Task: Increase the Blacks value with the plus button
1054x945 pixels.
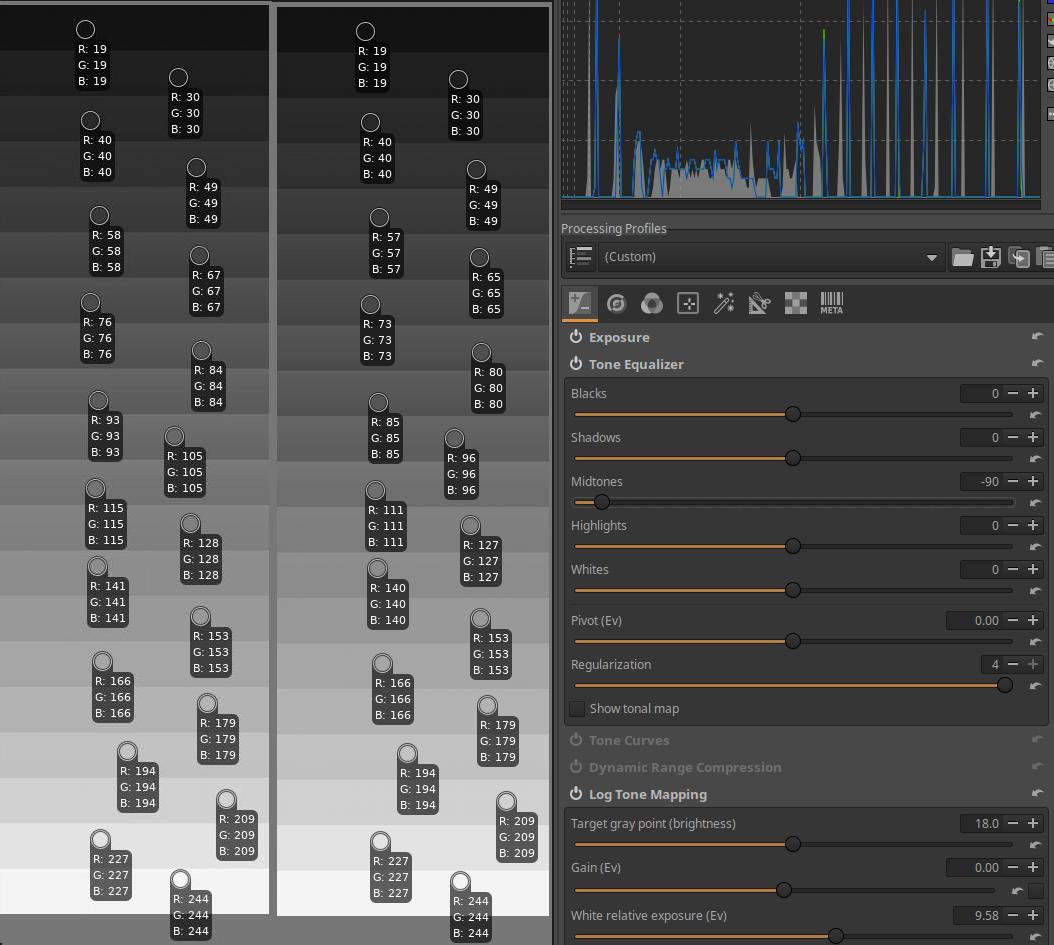Action: [x=1033, y=394]
